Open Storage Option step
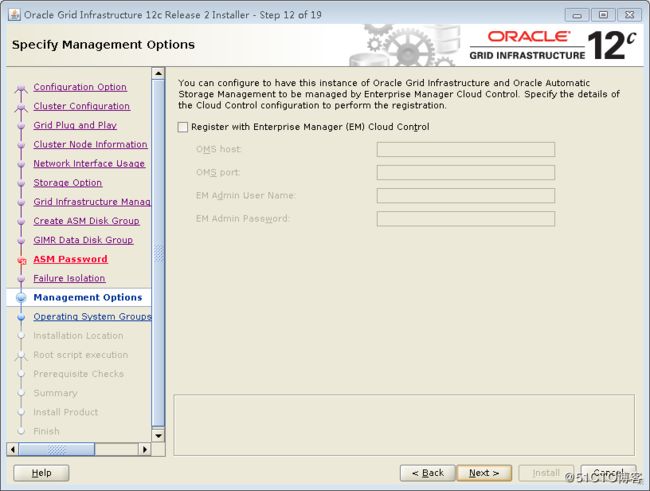The height and width of the screenshot is (491, 650). click(x=68, y=182)
